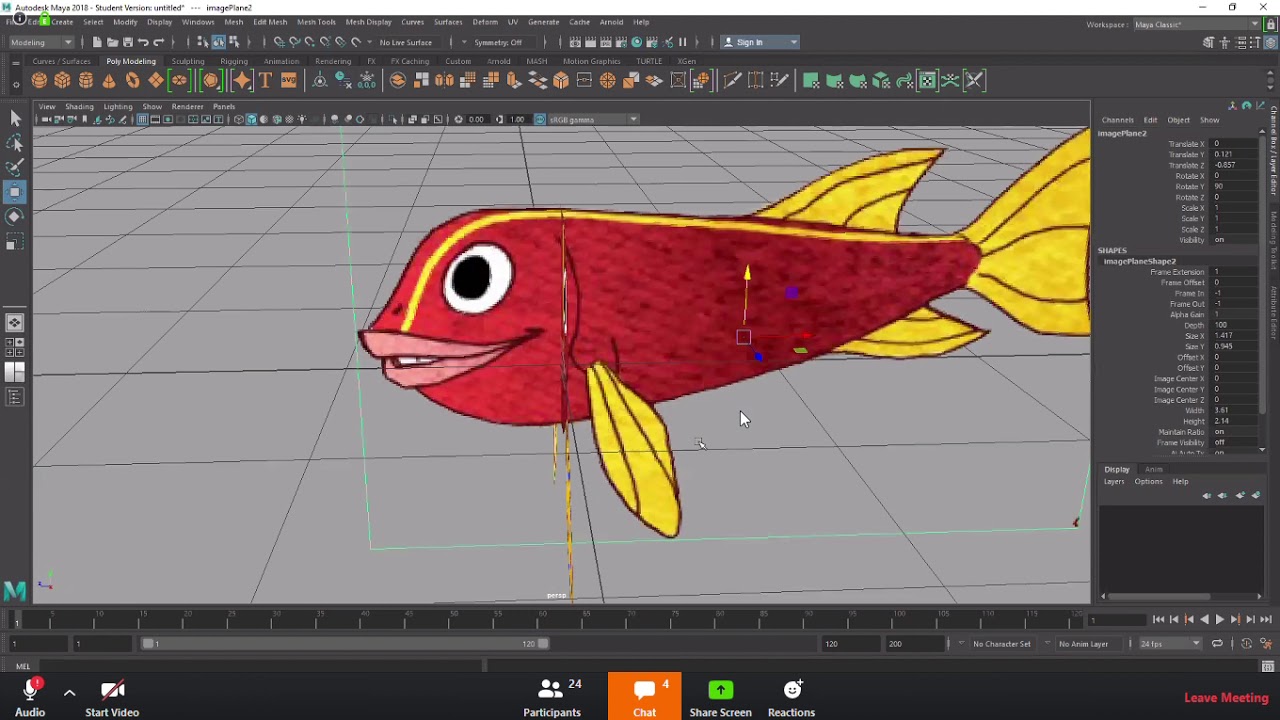The width and height of the screenshot is (1280, 720).
Task: Activate the Rotate tool in toolbox
Action: pos(15,216)
